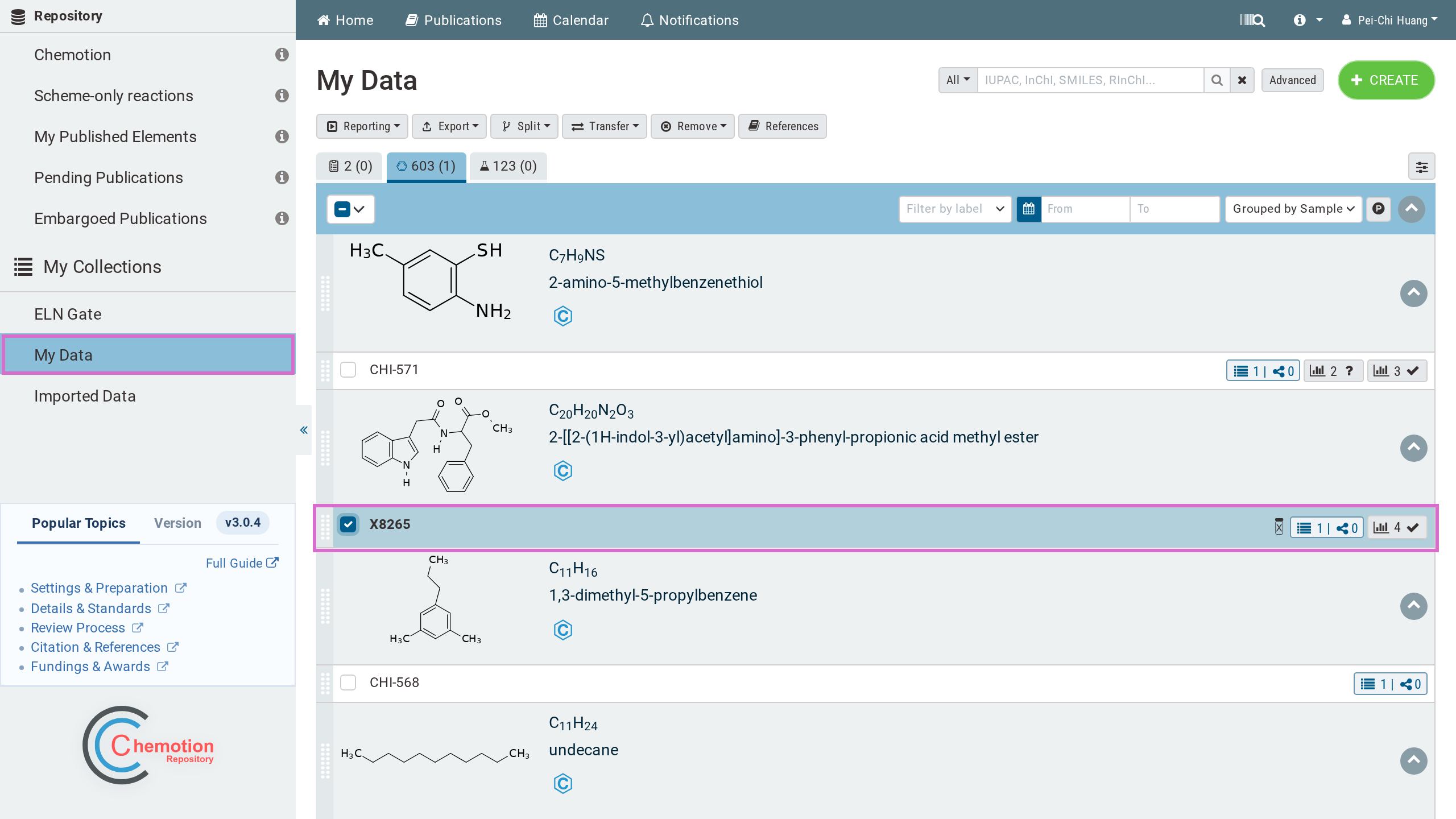This screenshot has height=819, width=1456.
Task: Show info for Chemotion collection
Action: [x=282, y=55]
